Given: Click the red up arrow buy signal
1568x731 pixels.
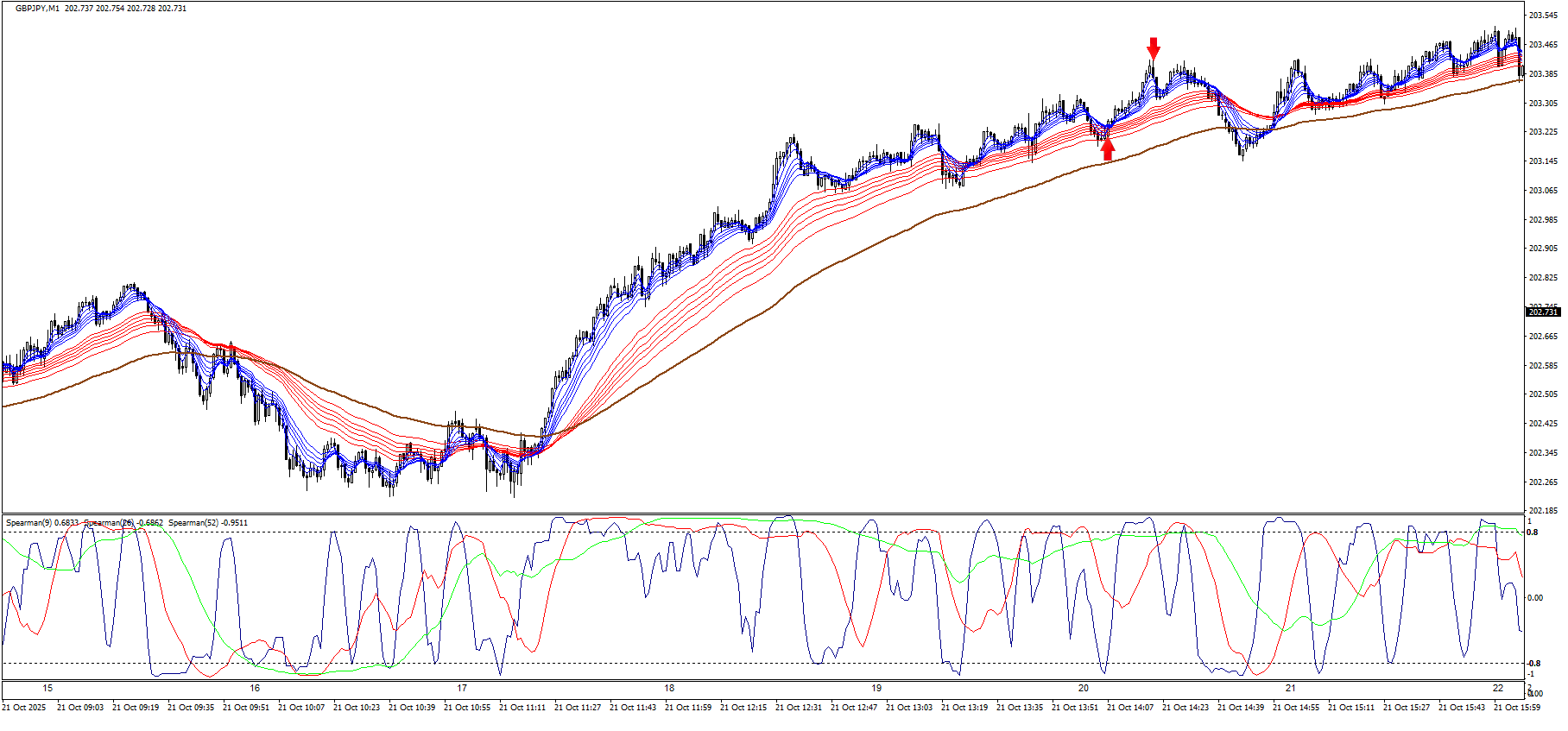Looking at the screenshot, I should coord(1108,149).
